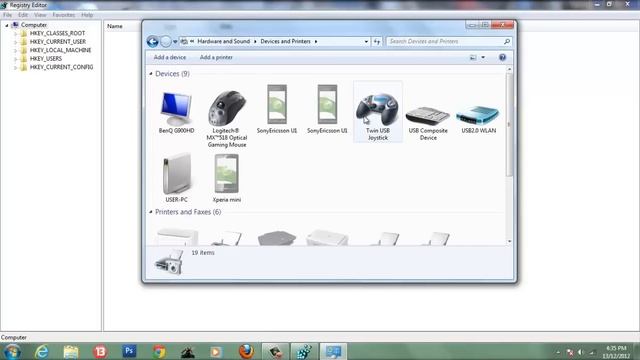Collapse the Devices (9) group

(151, 74)
